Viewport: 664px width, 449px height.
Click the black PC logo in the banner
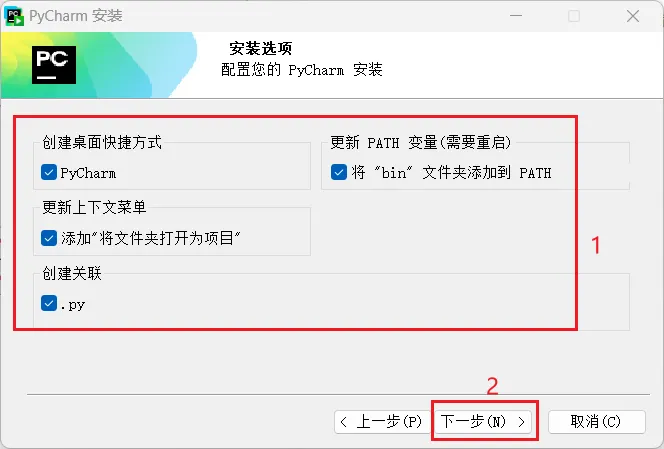[54, 65]
